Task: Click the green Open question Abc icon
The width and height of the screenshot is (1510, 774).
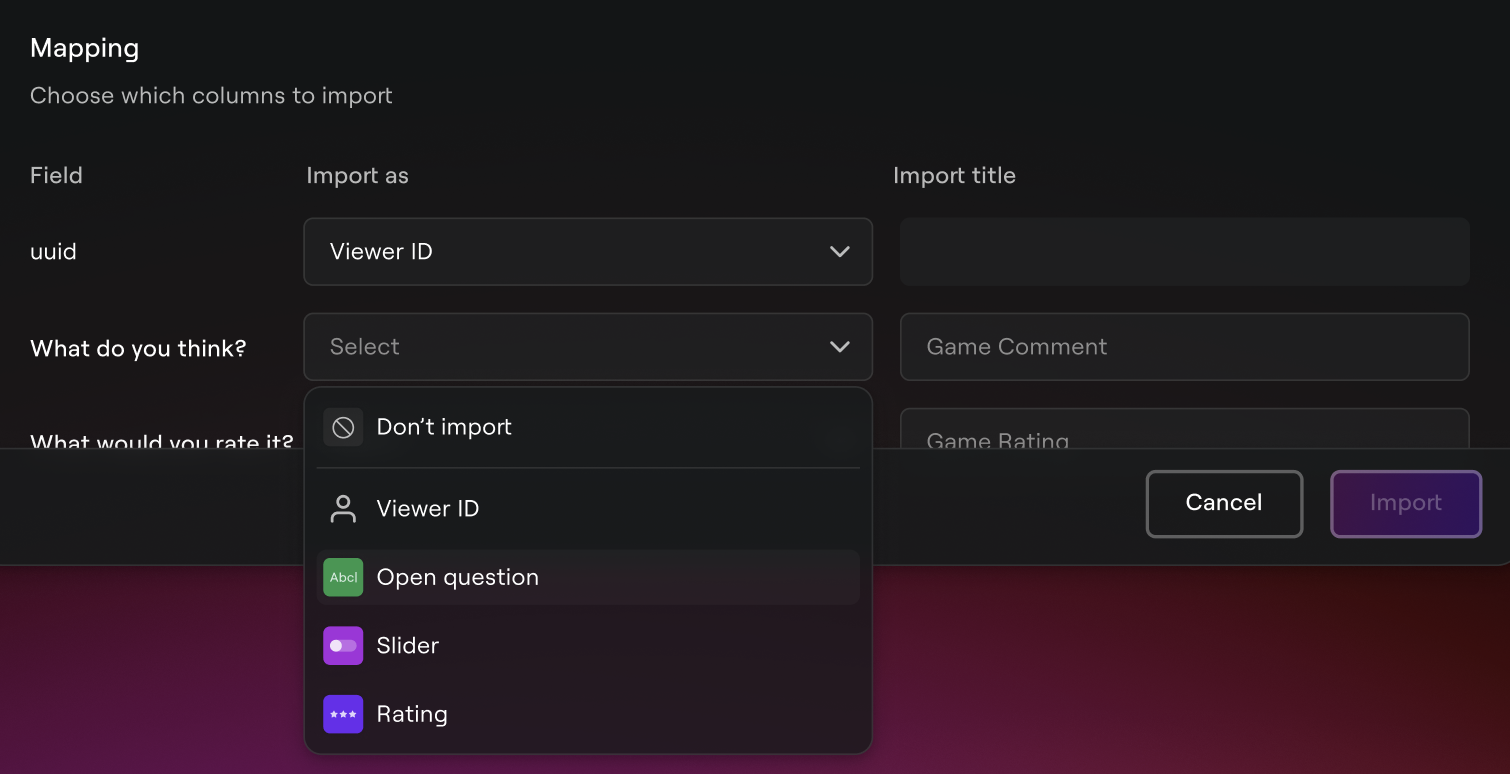Action: (343, 577)
